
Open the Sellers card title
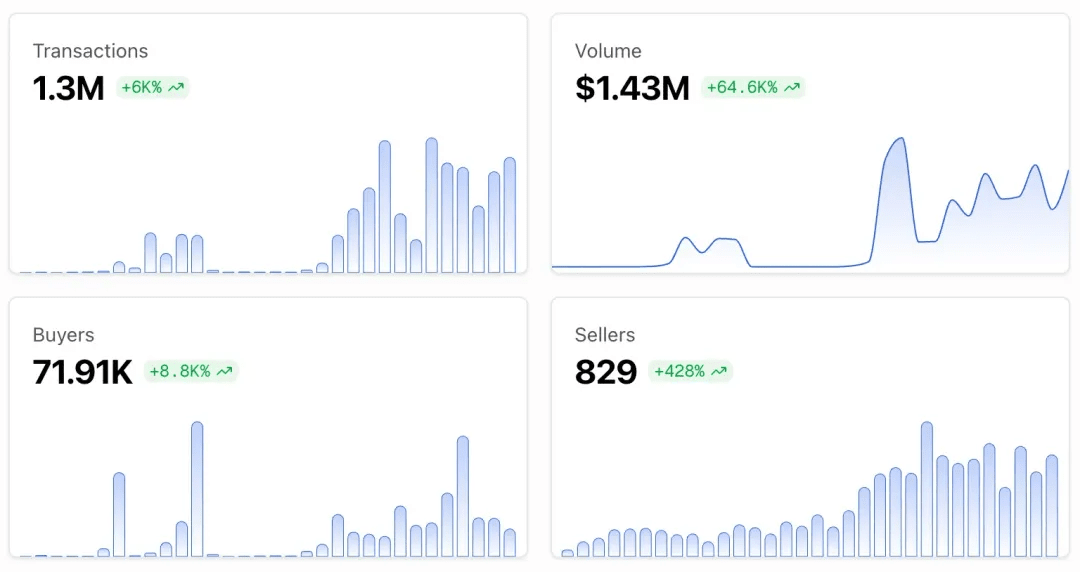pyautogui.click(x=605, y=335)
